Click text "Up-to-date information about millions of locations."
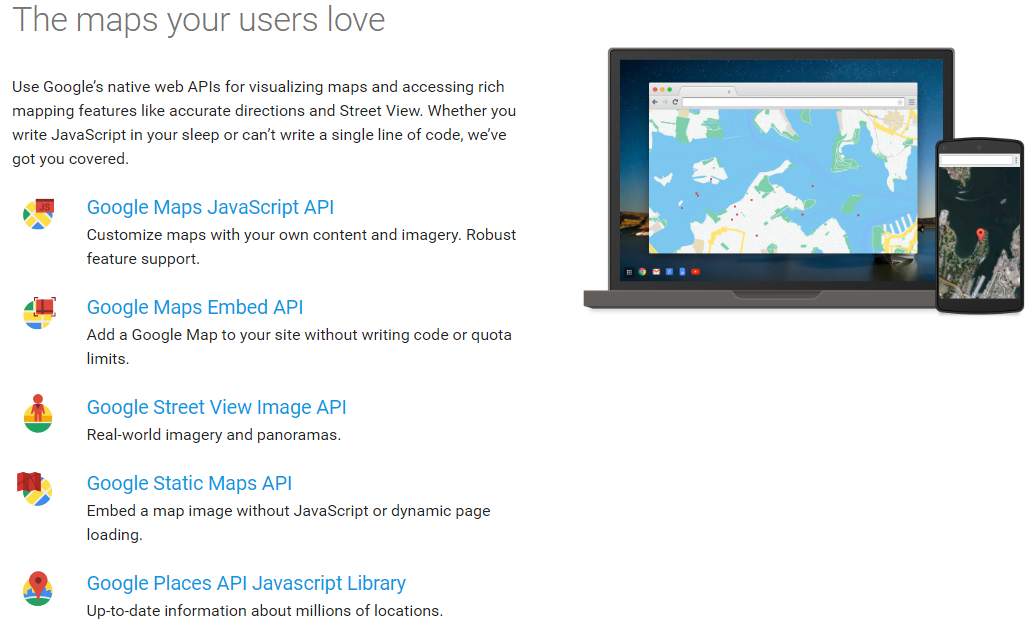Viewport: 1035px width, 633px height. tap(265, 611)
